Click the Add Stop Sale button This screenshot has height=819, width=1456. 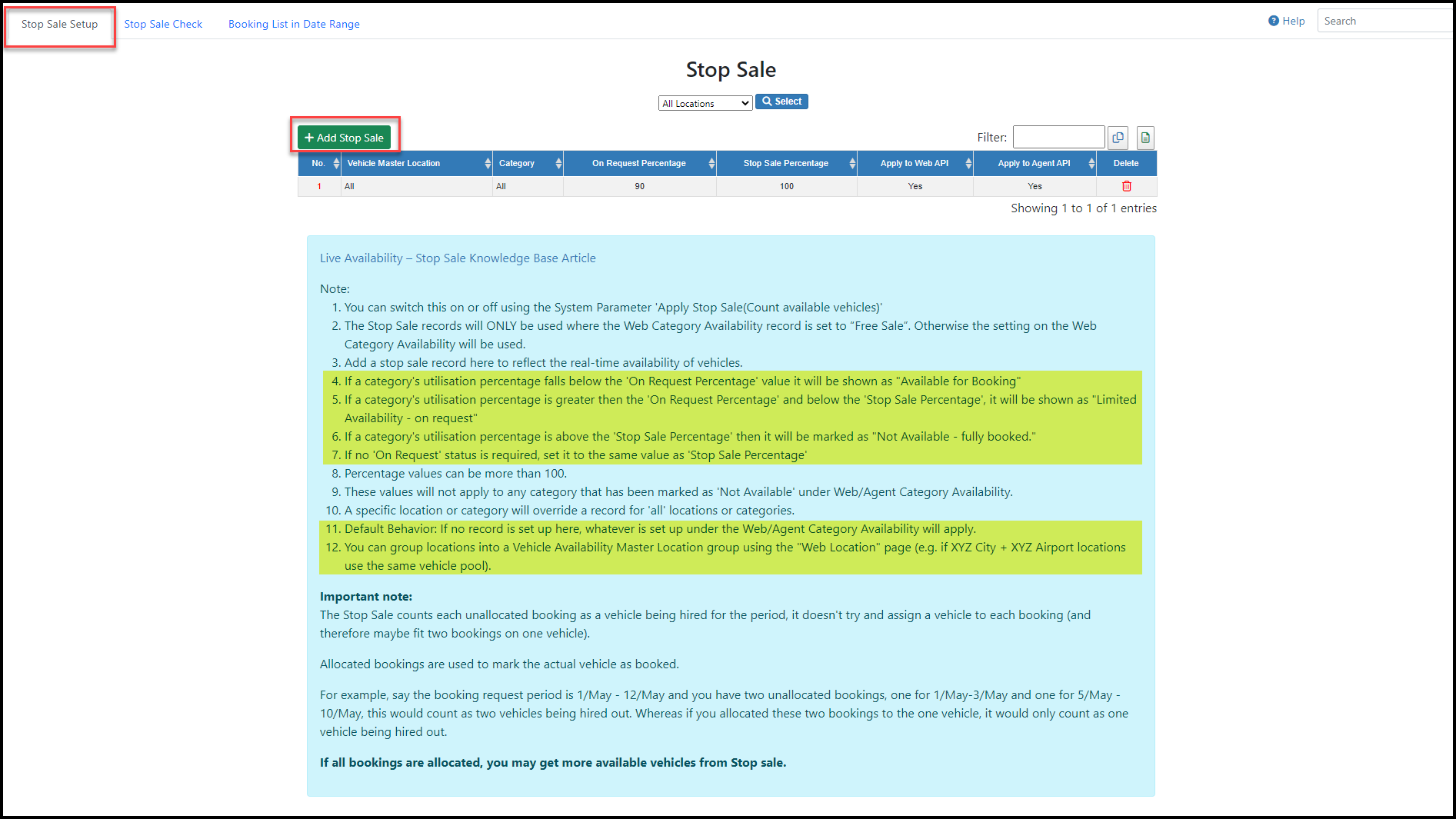344,138
